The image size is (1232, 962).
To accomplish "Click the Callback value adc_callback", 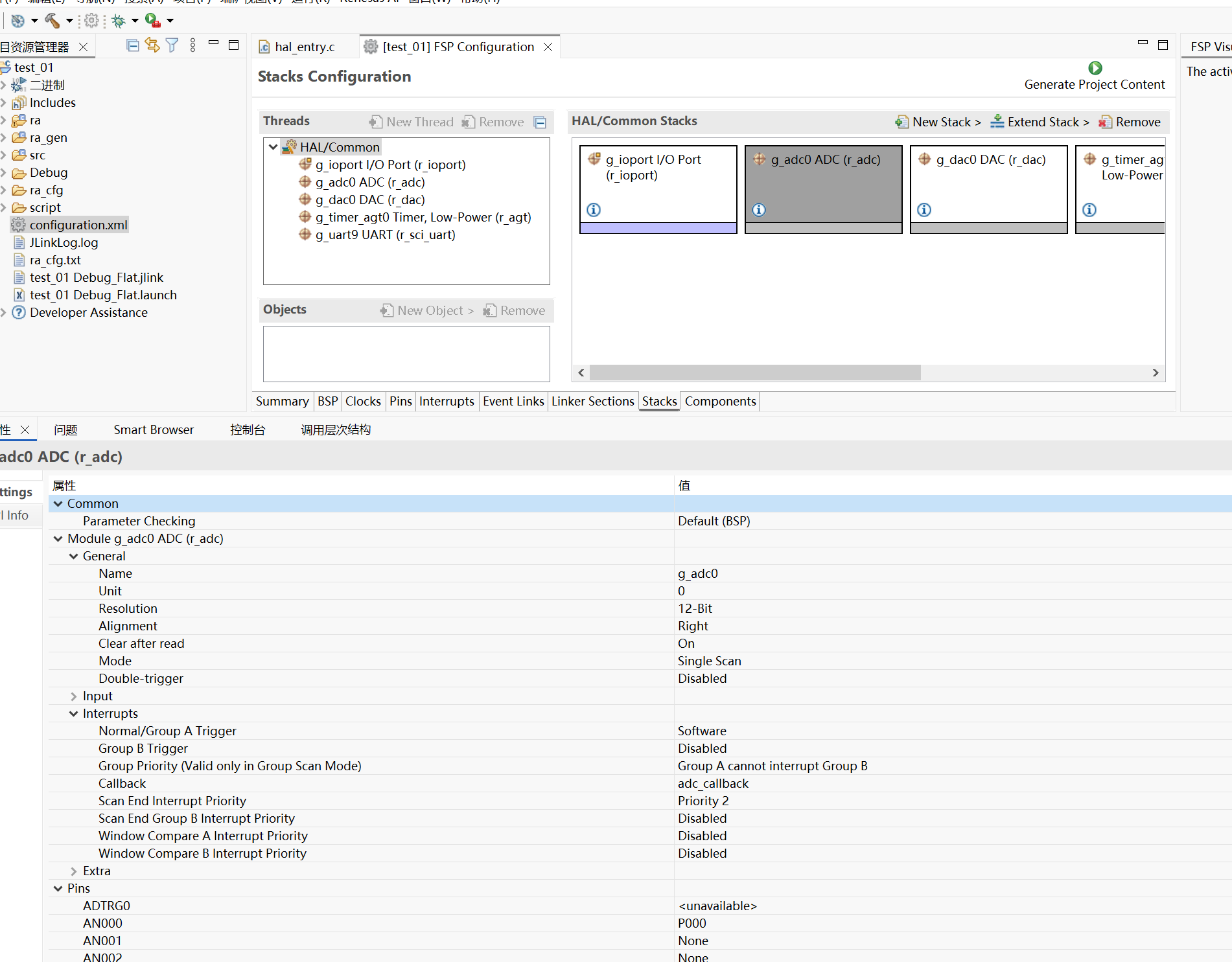I will (x=713, y=784).
